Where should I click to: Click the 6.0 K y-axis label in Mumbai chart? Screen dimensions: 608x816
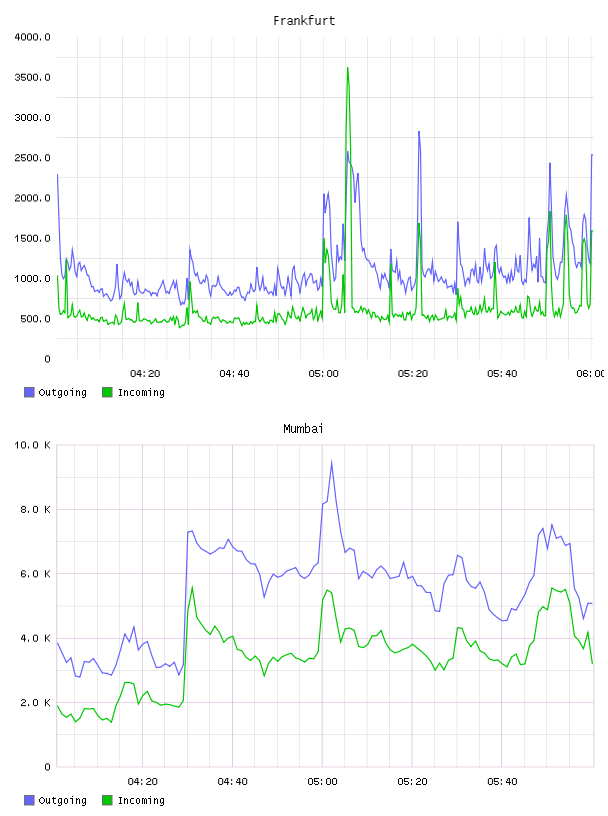[35, 574]
